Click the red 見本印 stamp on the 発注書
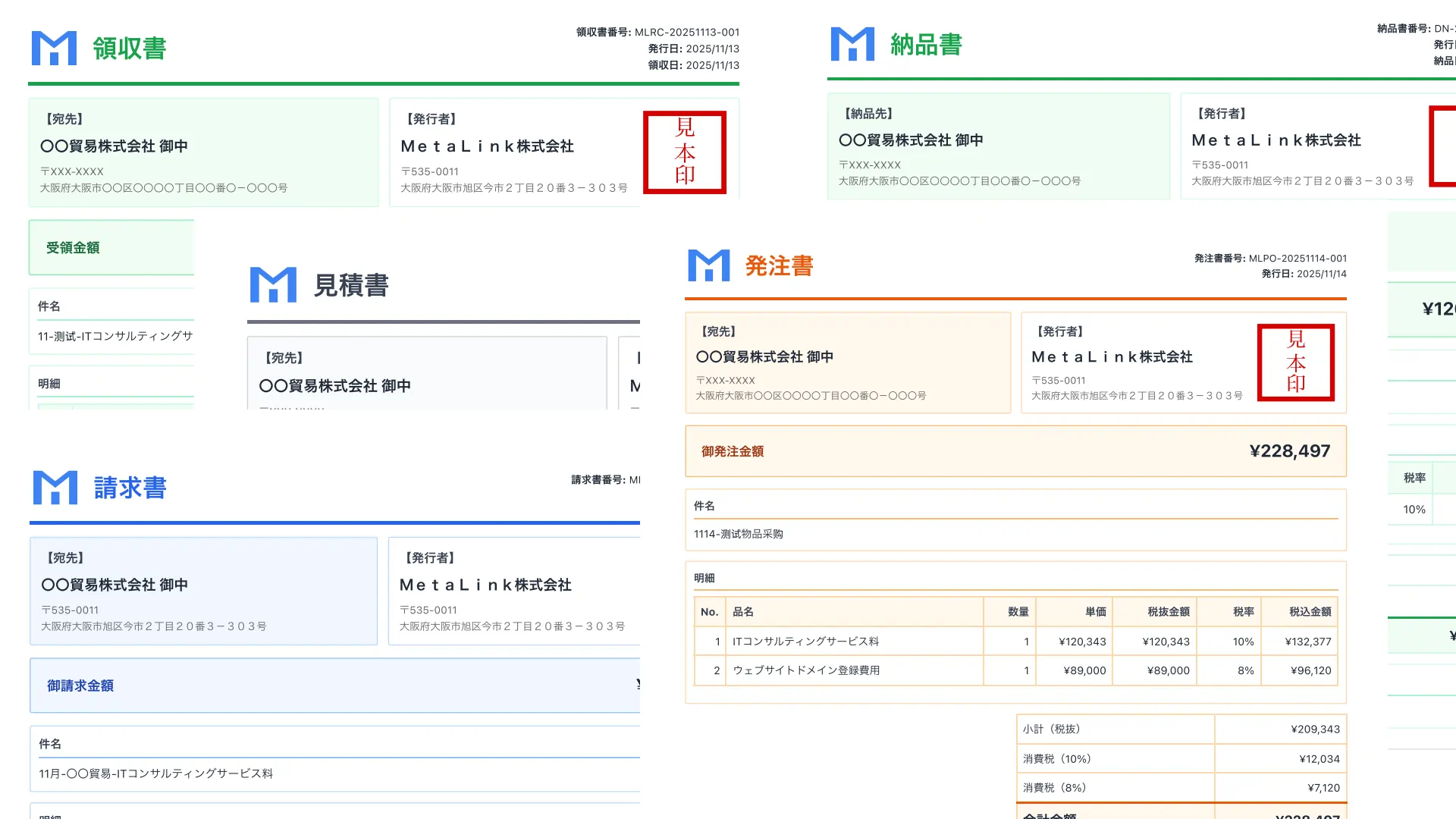 (x=1296, y=362)
